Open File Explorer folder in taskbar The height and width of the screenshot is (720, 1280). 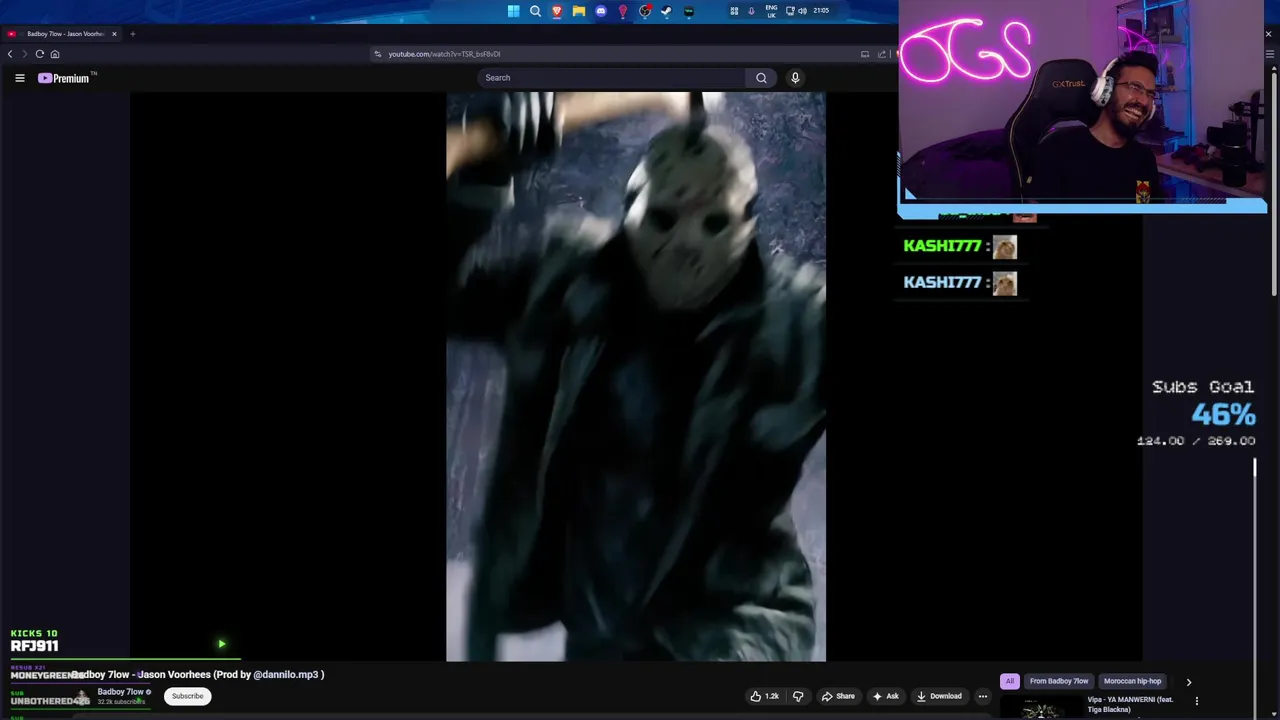click(579, 11)
